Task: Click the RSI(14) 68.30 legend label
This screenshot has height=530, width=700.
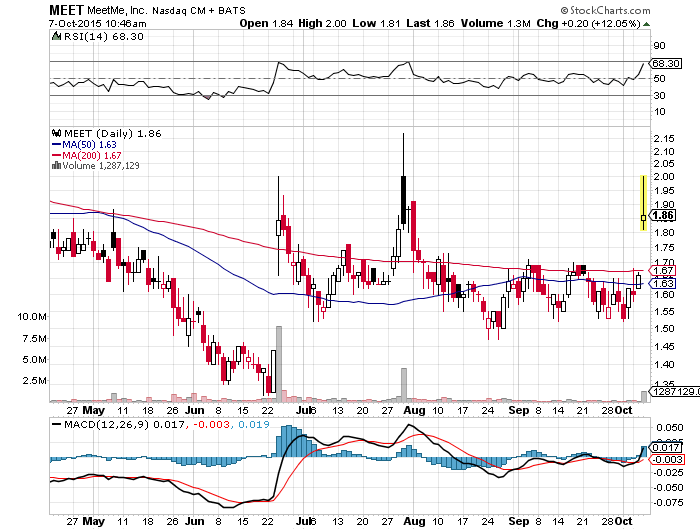Action: pyautogui.click(x=104, y=37)
